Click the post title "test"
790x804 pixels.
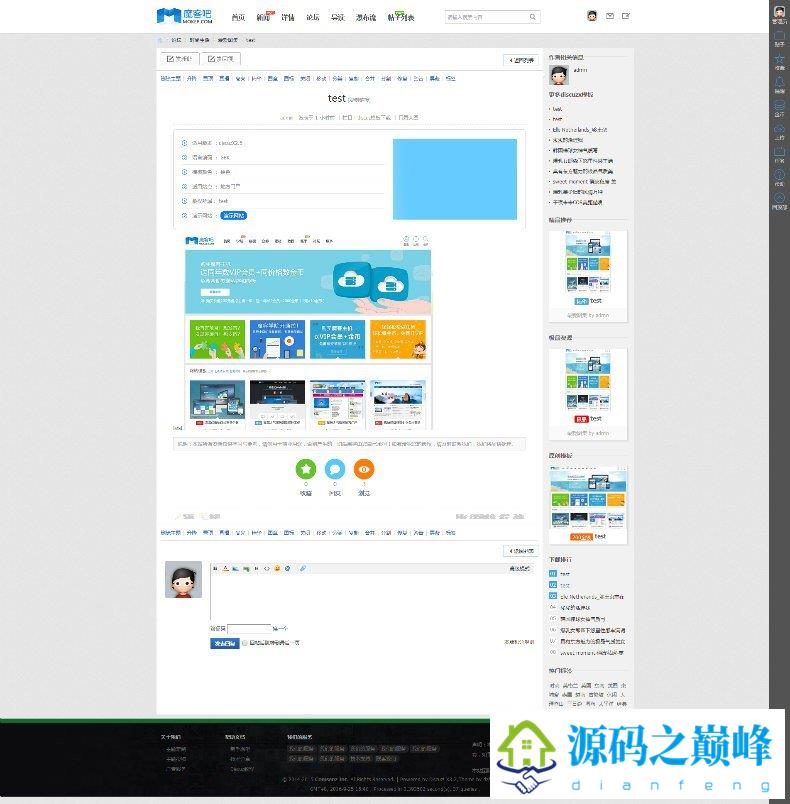tap(336, 98)
